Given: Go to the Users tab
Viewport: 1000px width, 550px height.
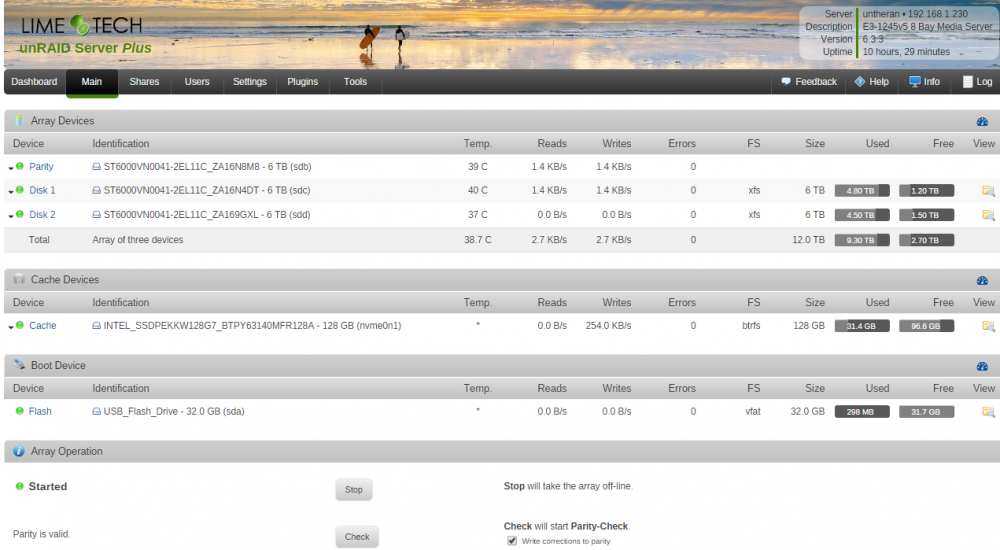Looking at the screenshot, I should point(197,82).
